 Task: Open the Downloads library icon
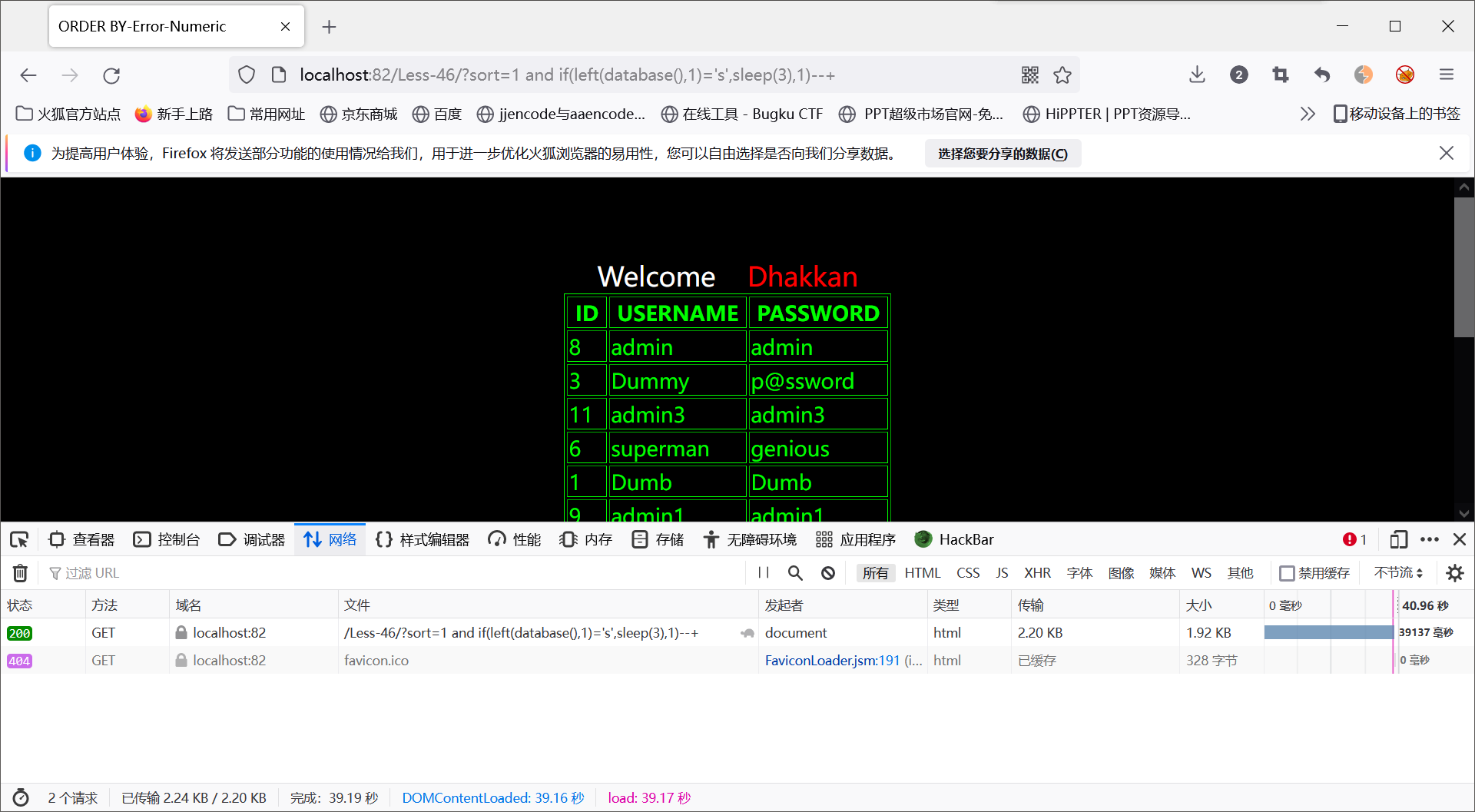pos(1197,75)
